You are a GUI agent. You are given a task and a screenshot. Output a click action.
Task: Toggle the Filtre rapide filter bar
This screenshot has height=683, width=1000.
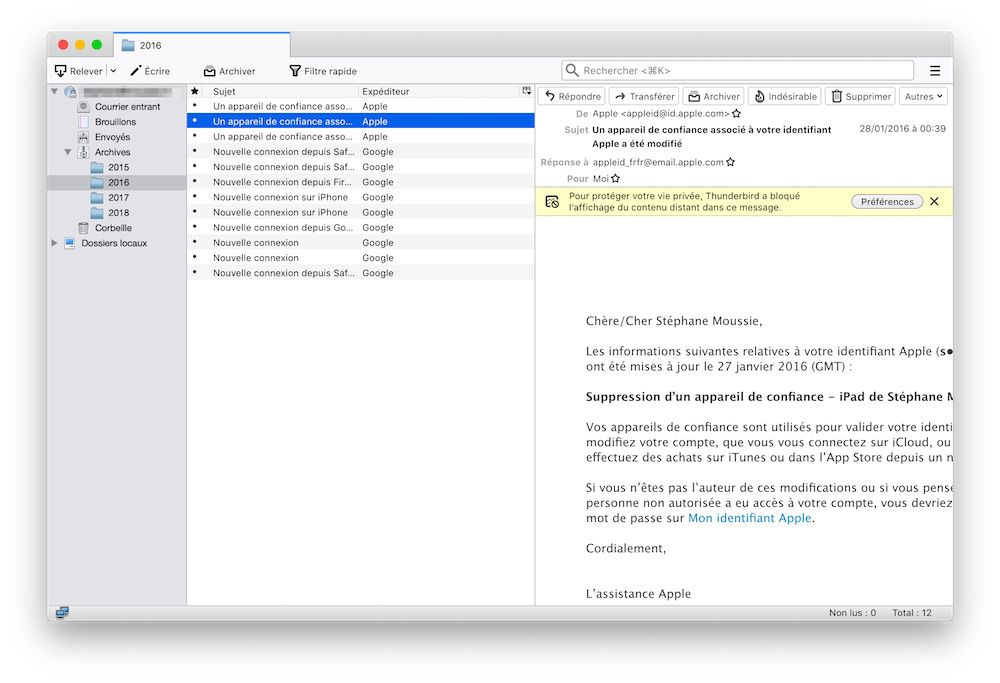[323, 71]
